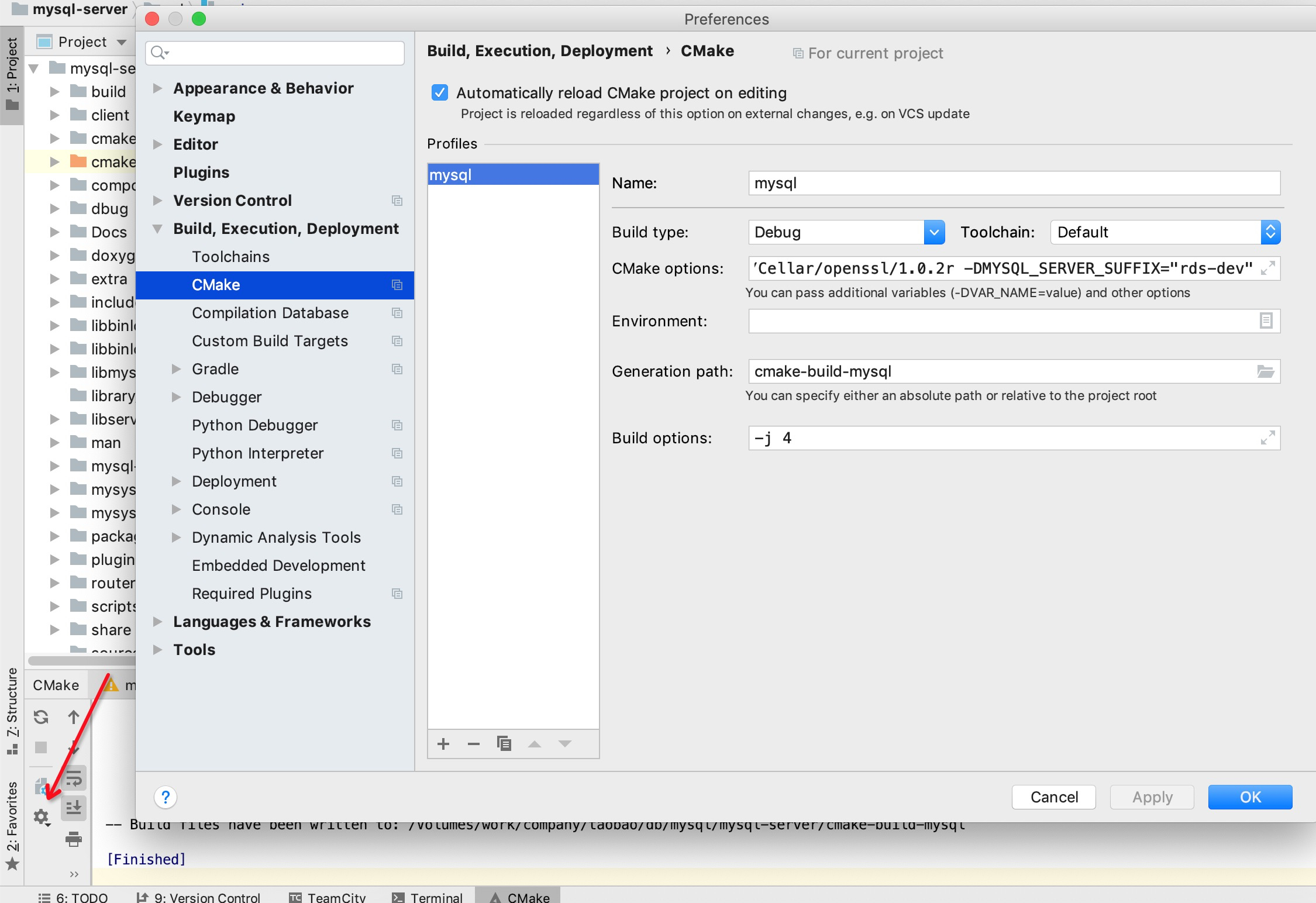This screenshot has width=1316, height=903.
Task: Browse for Generation path folder
Action: point(1266,371)
